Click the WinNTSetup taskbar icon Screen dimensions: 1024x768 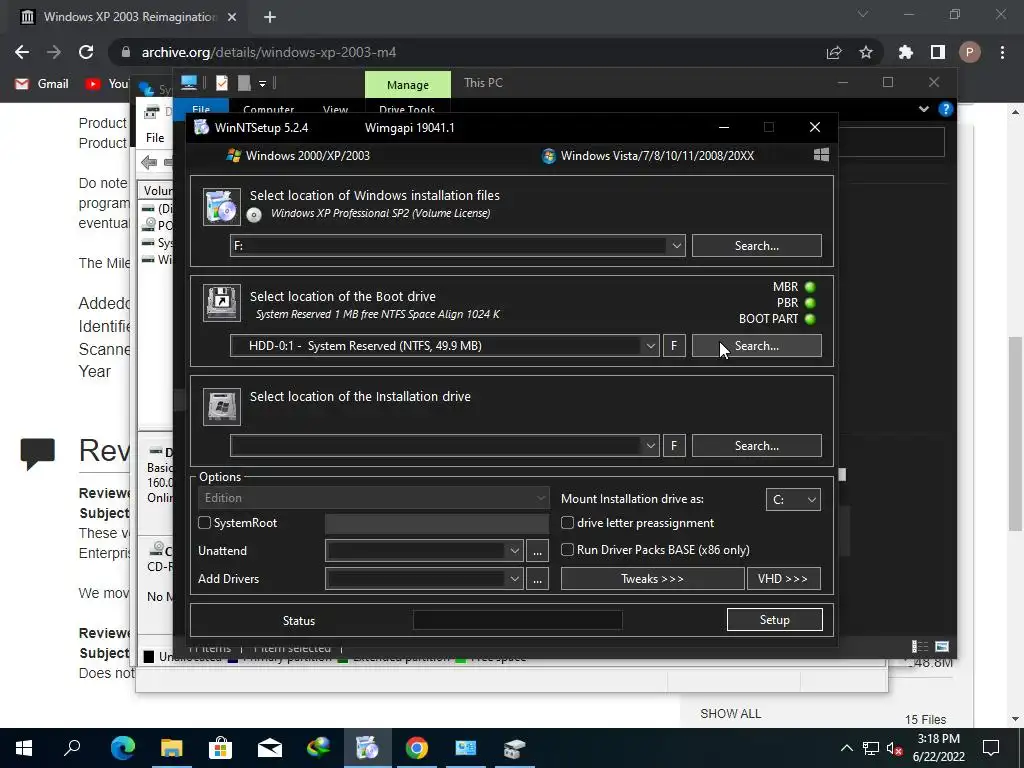click(x=367, y=748)
